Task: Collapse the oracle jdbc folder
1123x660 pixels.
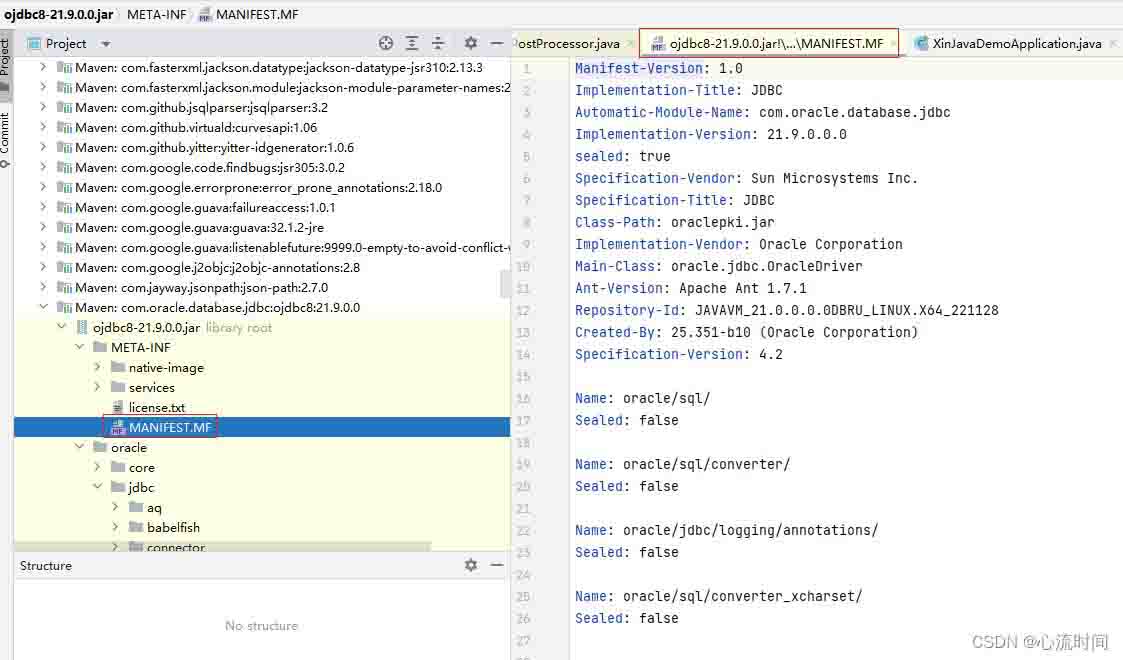Action: 97,487
